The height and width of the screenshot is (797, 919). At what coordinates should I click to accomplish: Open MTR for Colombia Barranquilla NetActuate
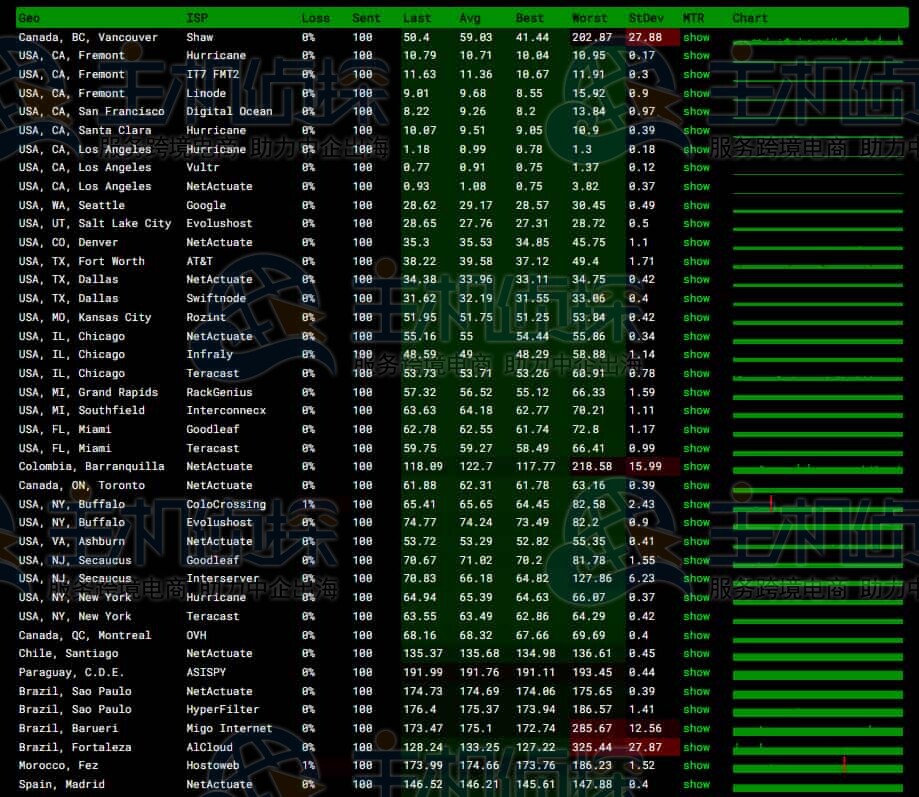696,466
